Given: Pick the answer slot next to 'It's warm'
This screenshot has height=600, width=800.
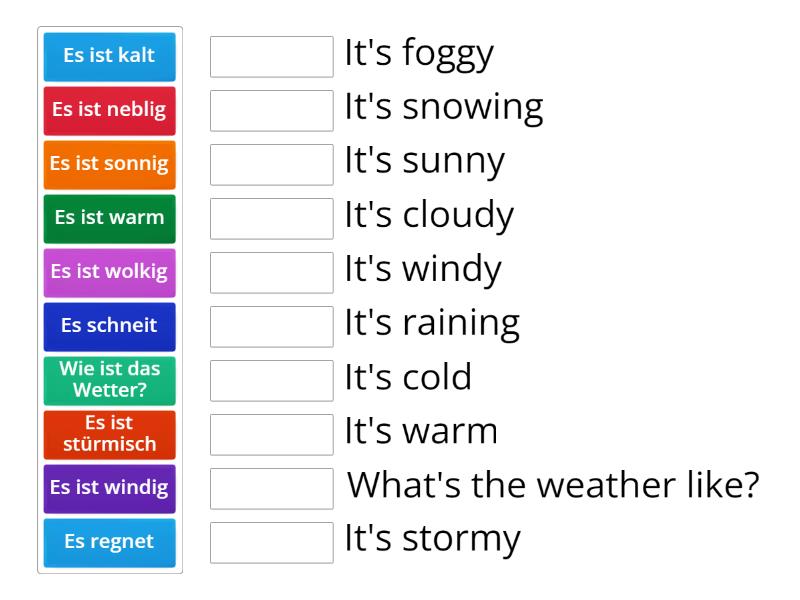Looking at the screenshot, I should point(272,435).
